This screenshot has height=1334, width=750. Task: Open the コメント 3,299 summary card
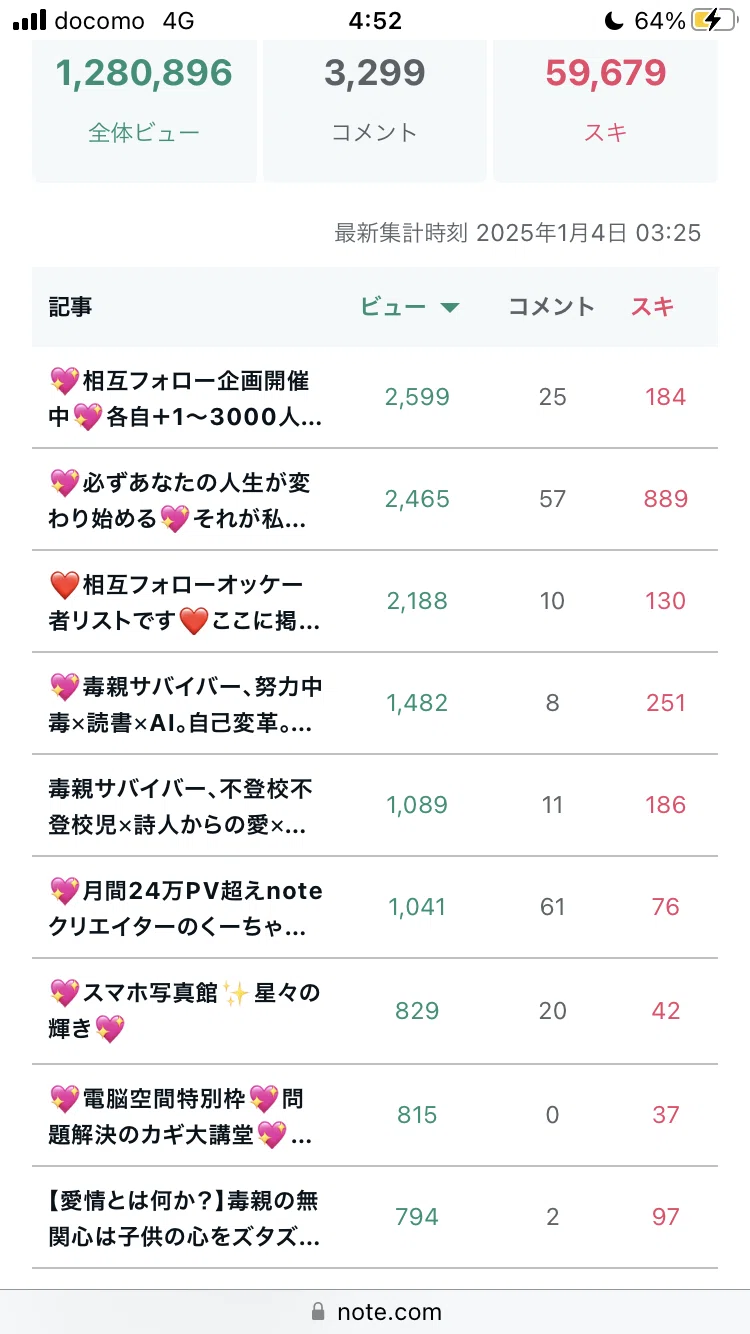(x=375, y=110)
